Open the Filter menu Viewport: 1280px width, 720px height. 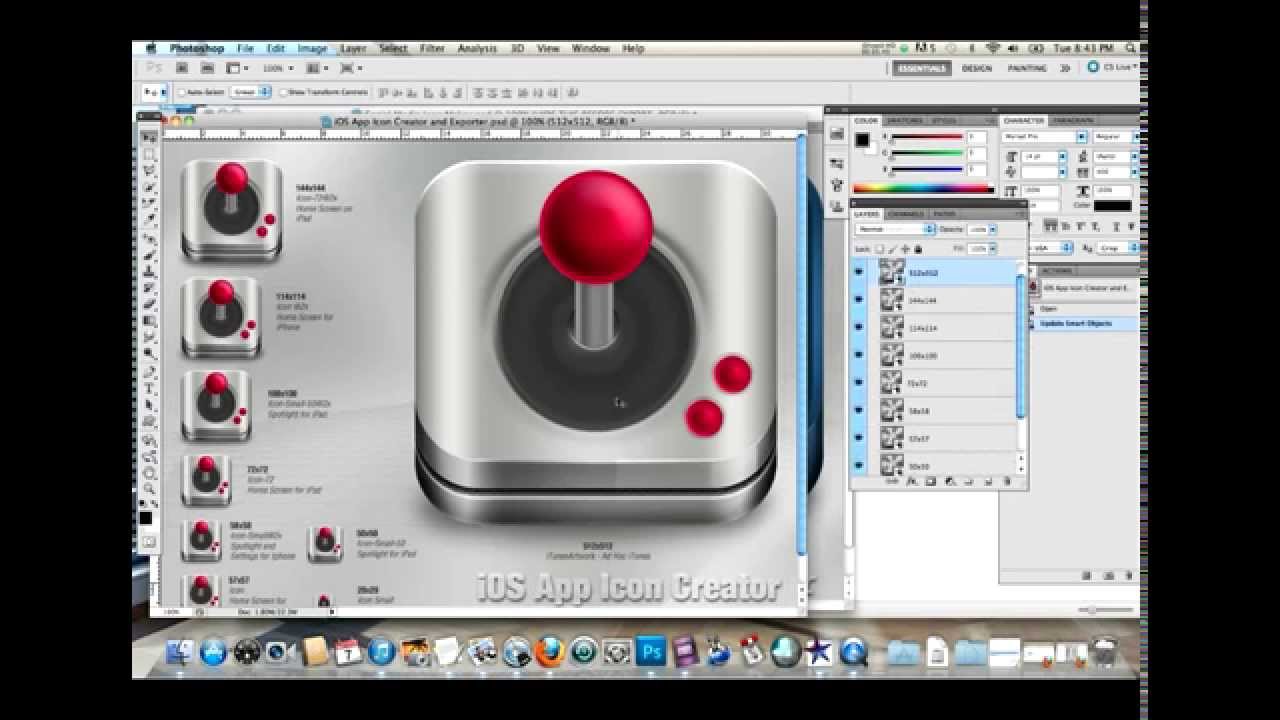[432, 48]
